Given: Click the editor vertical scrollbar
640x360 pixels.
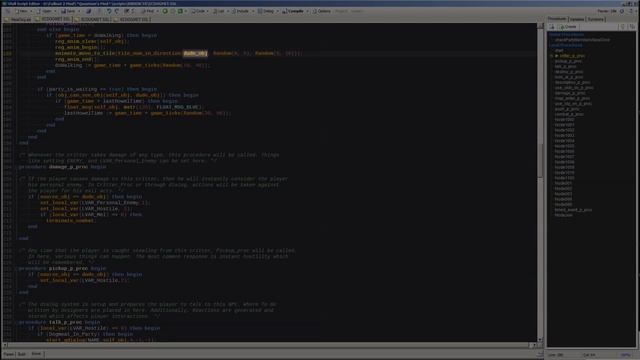Looking at the screenshot, I should pyautogui.click(x=540, y=182).
